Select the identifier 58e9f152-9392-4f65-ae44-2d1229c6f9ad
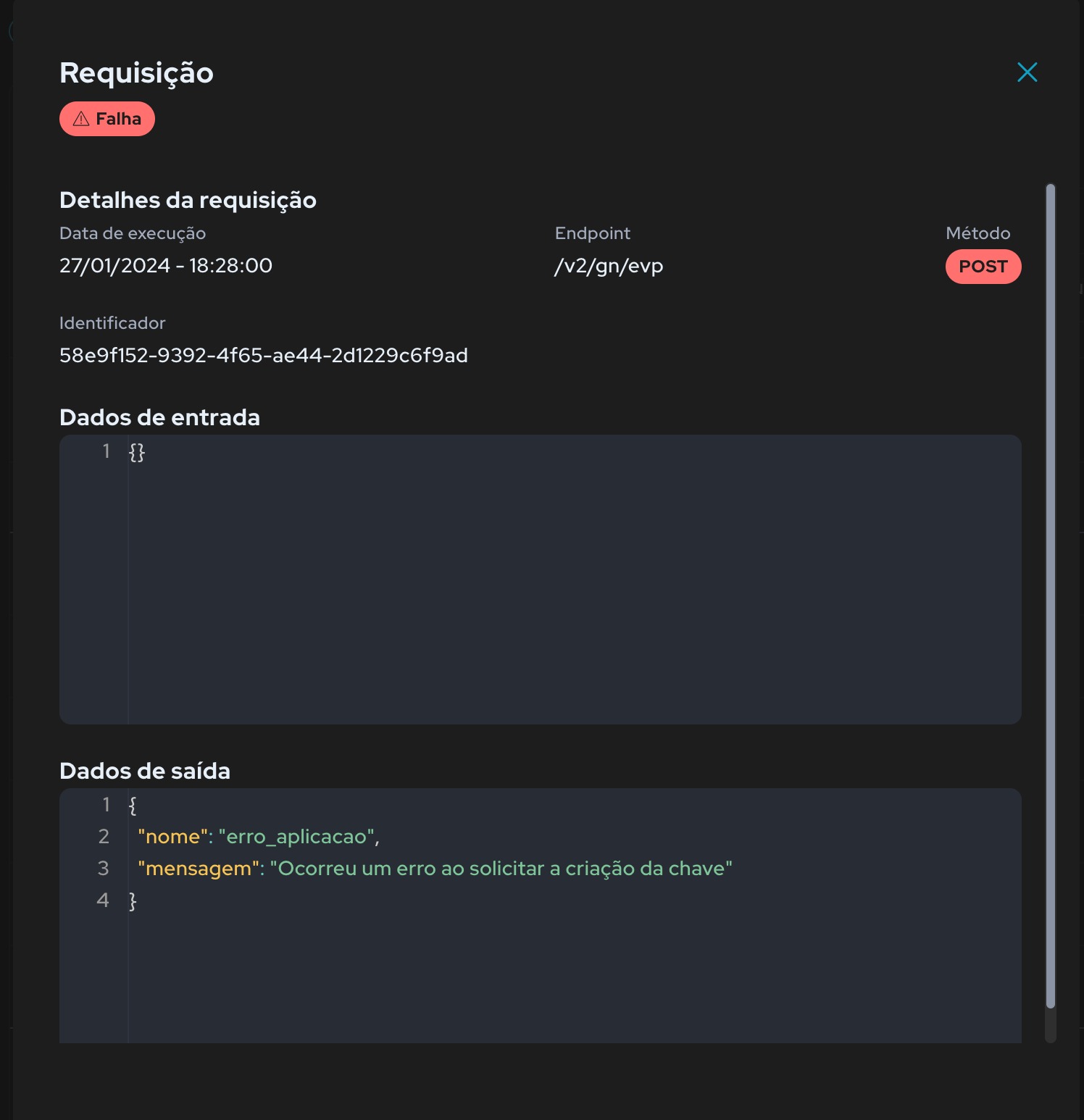Screen dimensions: 1084x1120 264,356
